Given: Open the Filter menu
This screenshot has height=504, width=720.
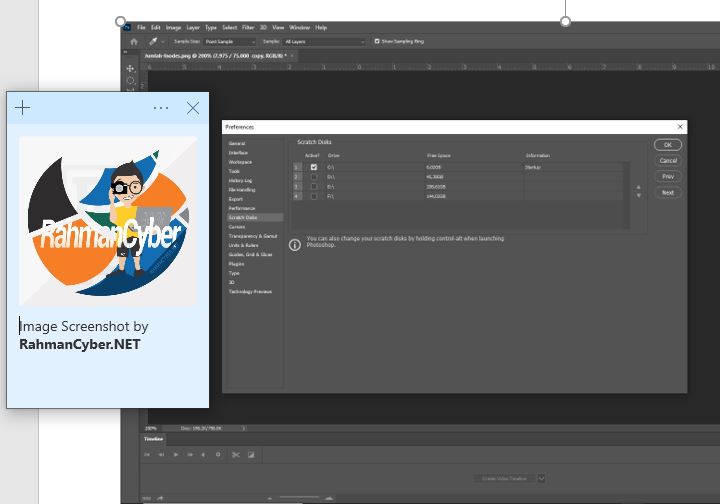Looking at the screenshot, I should pos(248,28).
